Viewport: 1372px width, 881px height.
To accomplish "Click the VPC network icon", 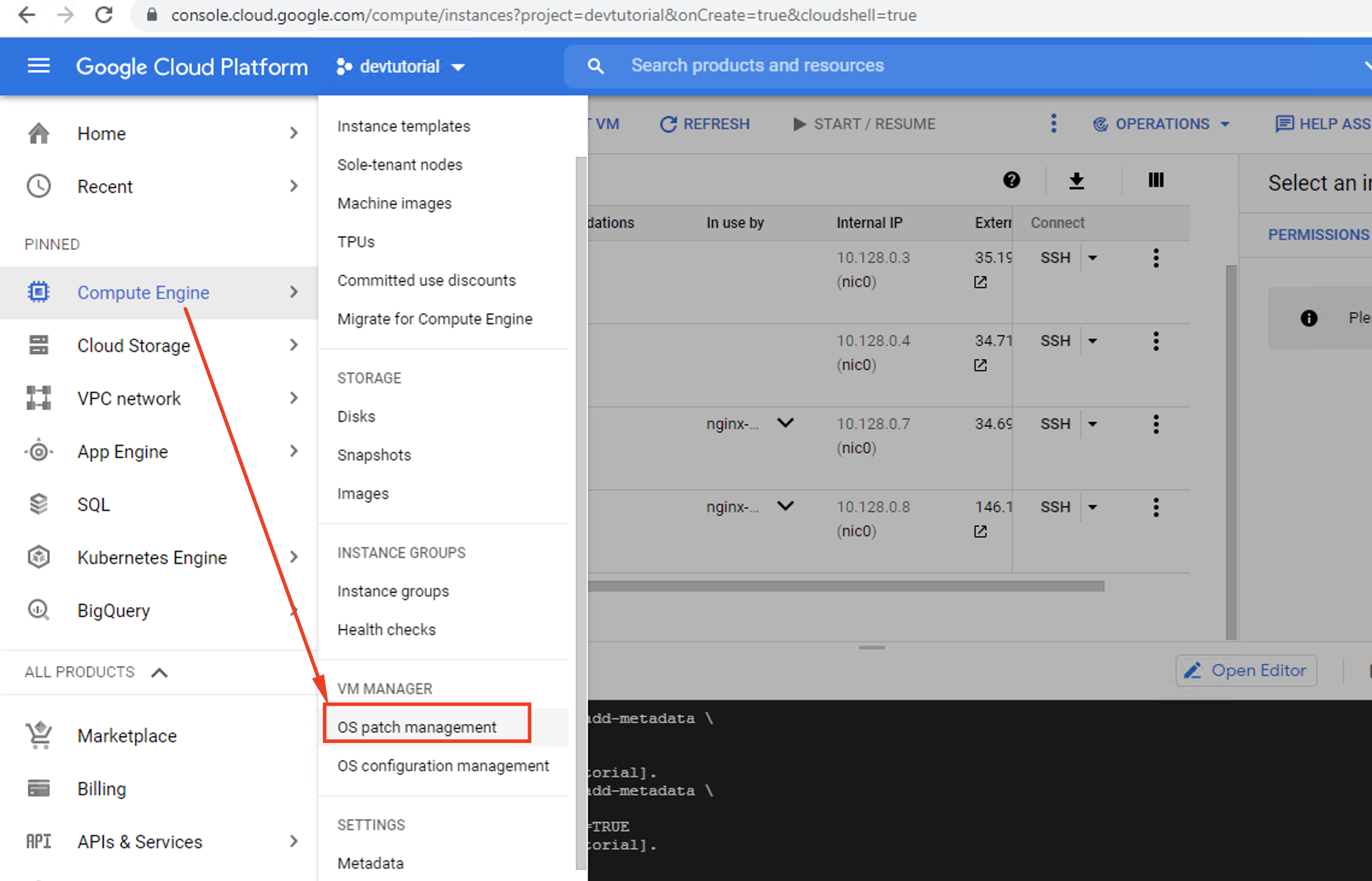I will coord(39,398).
